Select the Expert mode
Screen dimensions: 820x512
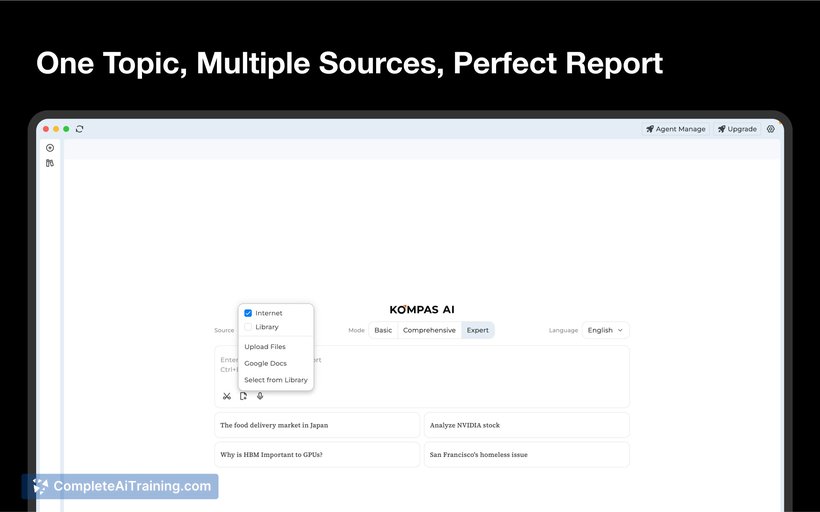point(477,330)
